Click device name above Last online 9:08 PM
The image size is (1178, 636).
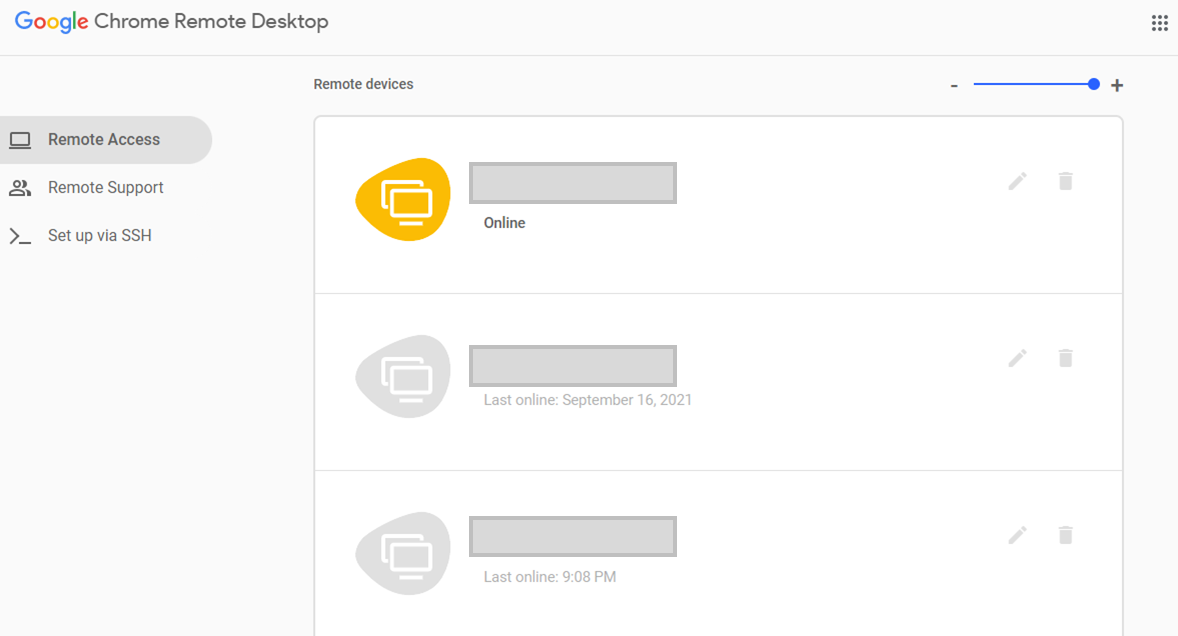click(x=572, y=536)
